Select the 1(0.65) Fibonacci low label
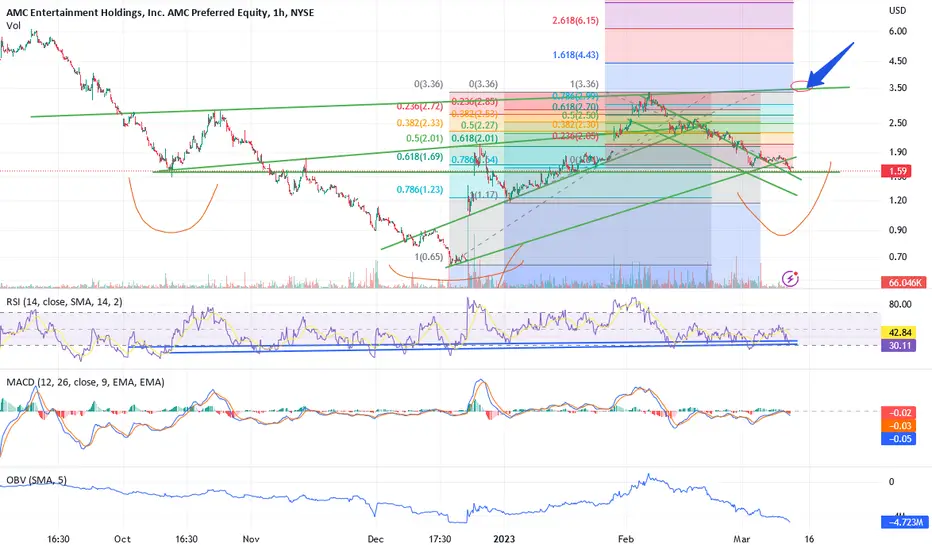Screen dimensions: 932x550 click(x=429, y=257)
